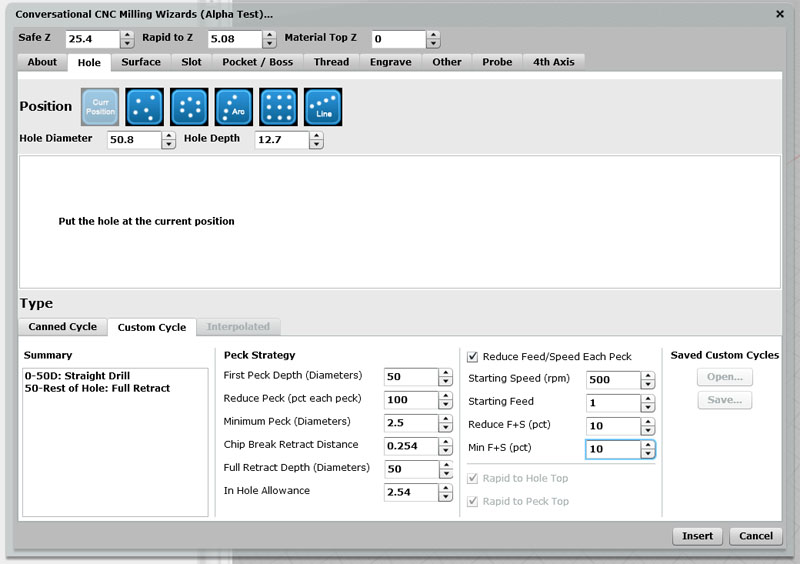800x564 pixels.
Task: Decrease First Peck Depth with down arrow
Action: (x=445, y=381)
